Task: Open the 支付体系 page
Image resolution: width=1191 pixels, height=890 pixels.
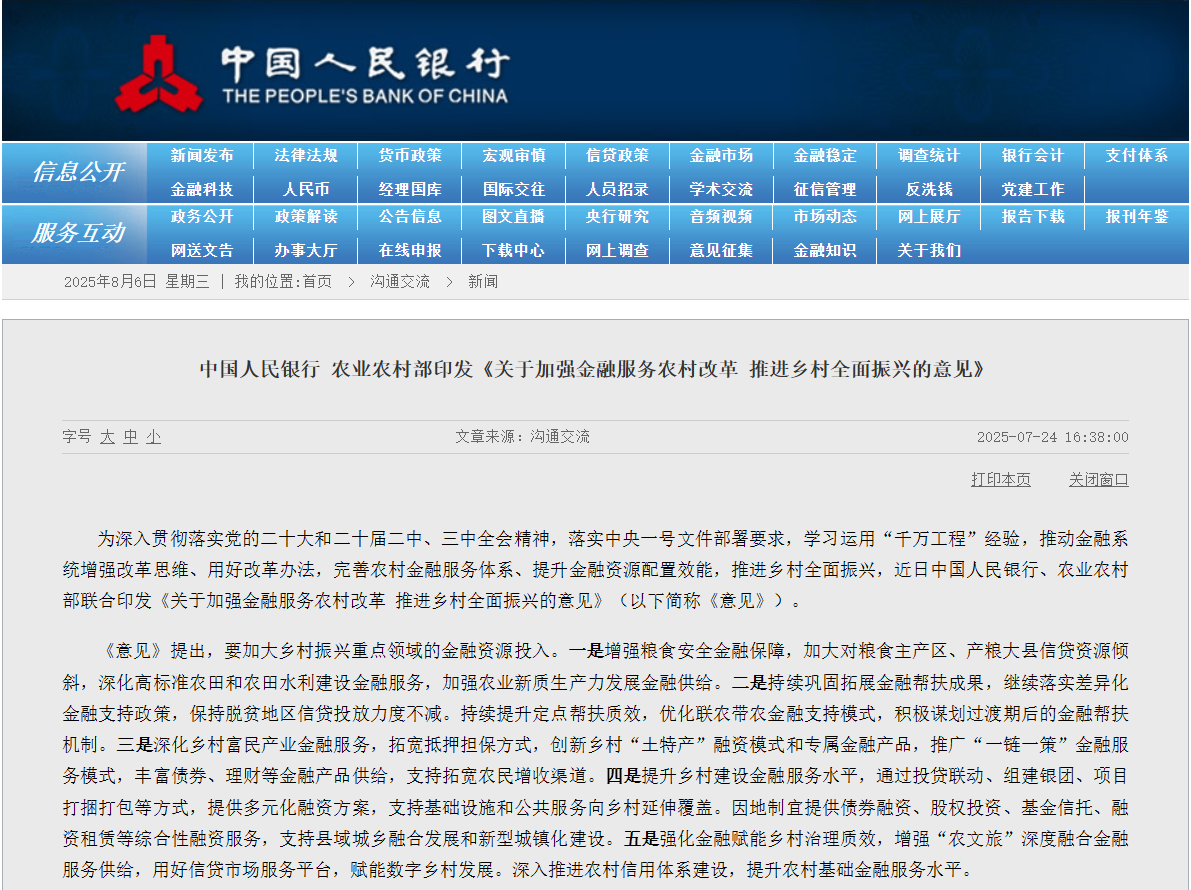Action: coord(1136,155)
